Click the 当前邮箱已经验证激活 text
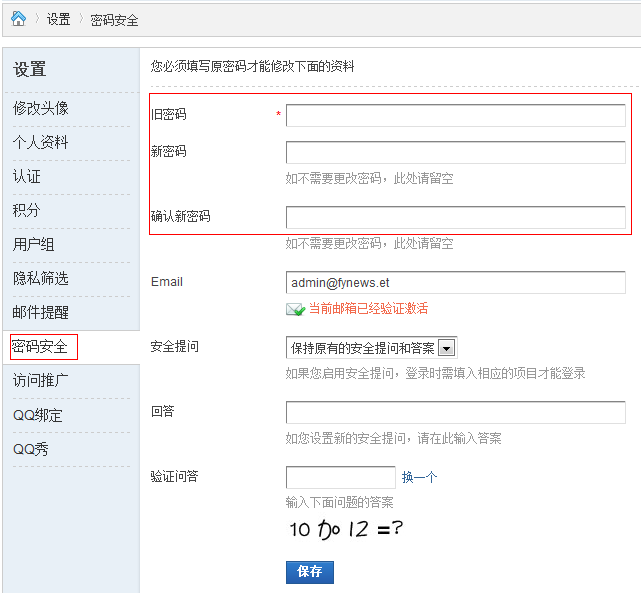The height and width of the screenshot is (593, 641). pyautogui.click(x=368, y=309)
